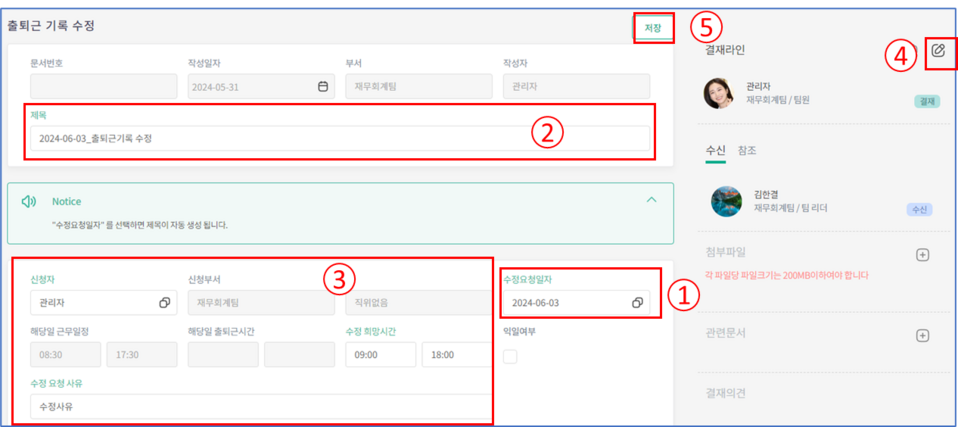Click the 저장 save button

pos(653,28)
